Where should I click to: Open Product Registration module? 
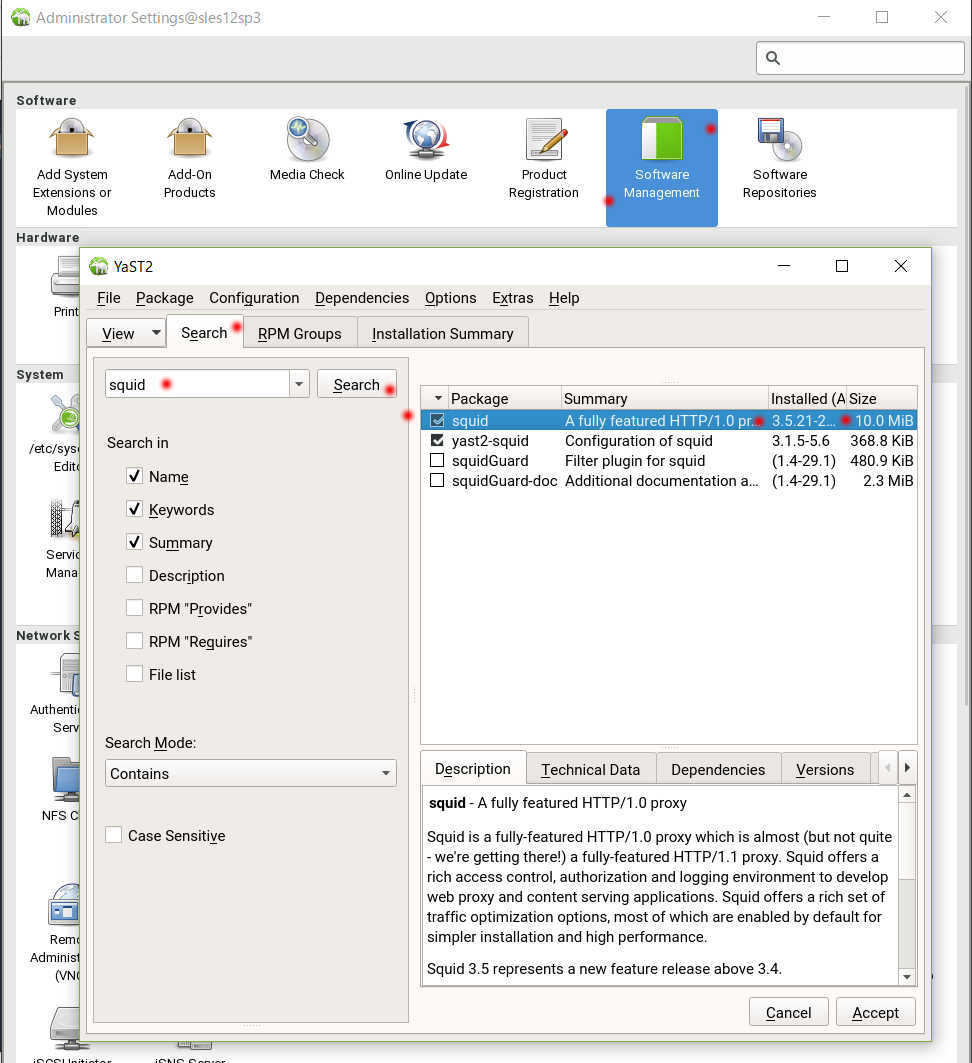tap(544, 159)
